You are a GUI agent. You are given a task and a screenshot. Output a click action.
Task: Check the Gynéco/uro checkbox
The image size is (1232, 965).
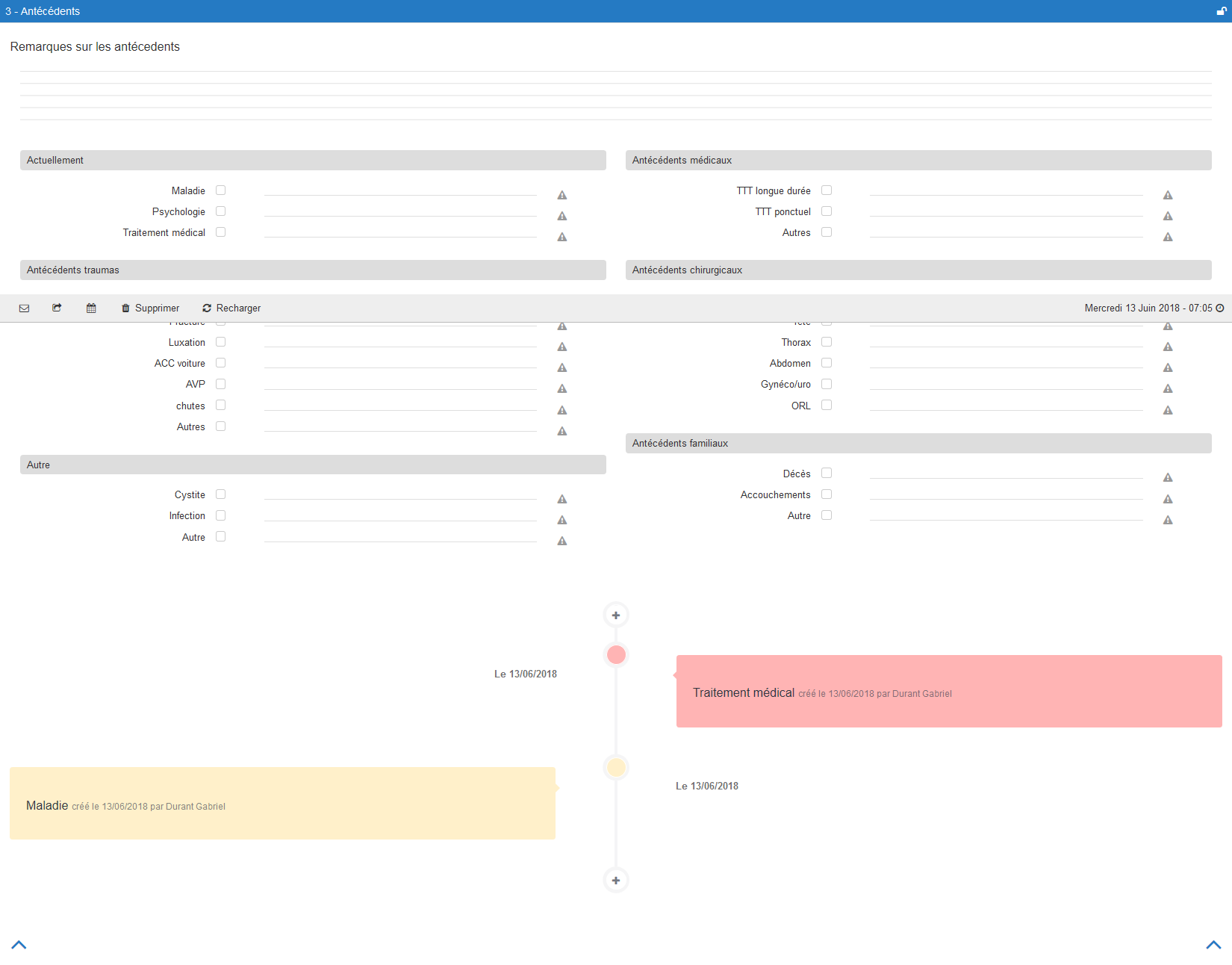[827, 384]
